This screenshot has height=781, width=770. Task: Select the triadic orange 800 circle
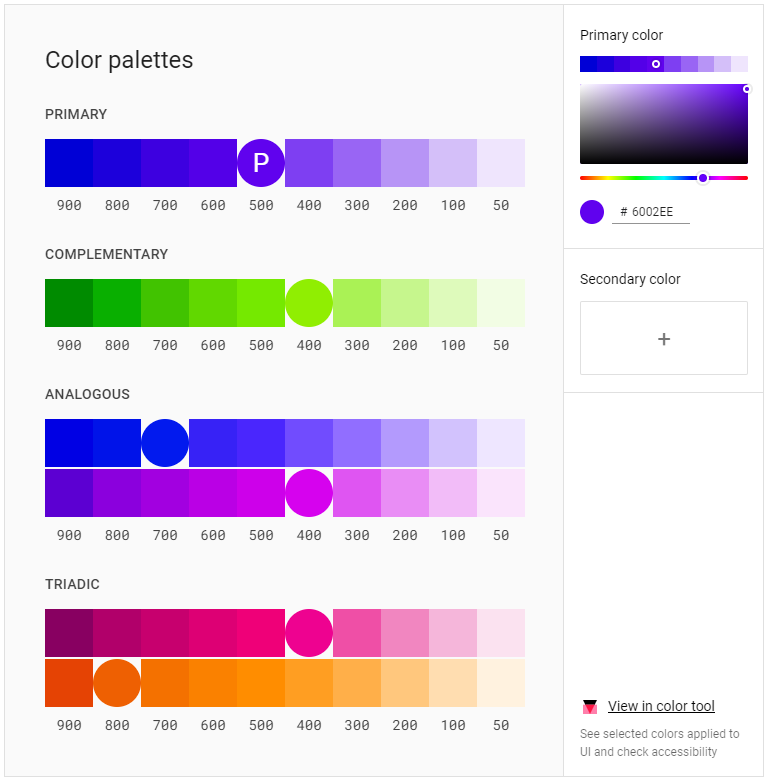[117, 683]
